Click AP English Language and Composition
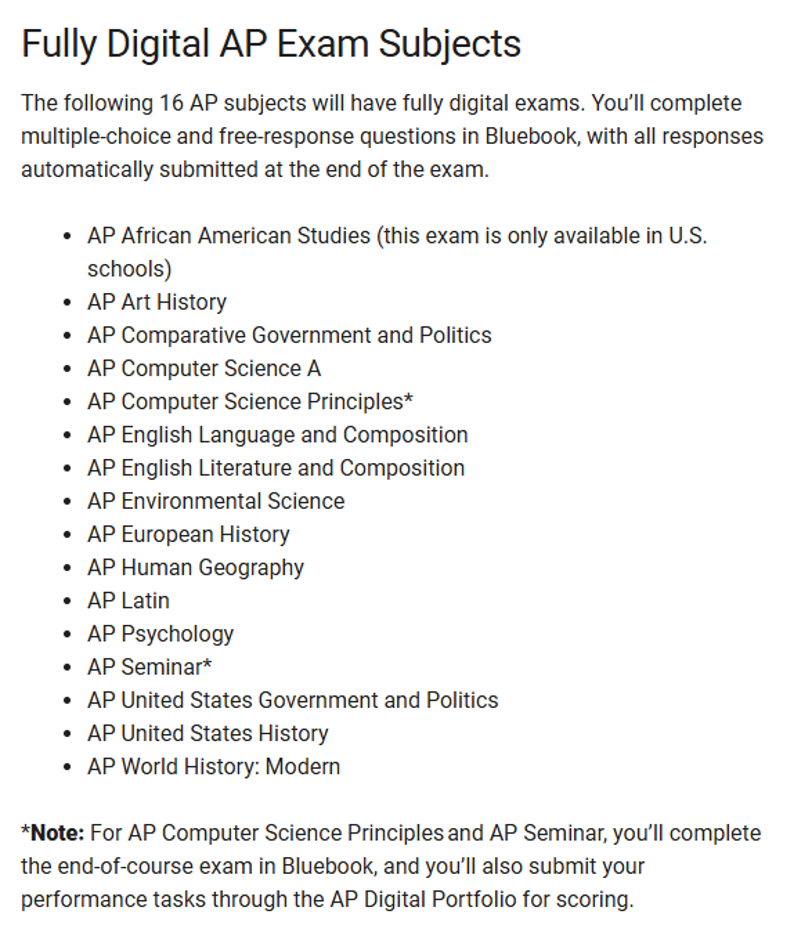 point(278,435)
